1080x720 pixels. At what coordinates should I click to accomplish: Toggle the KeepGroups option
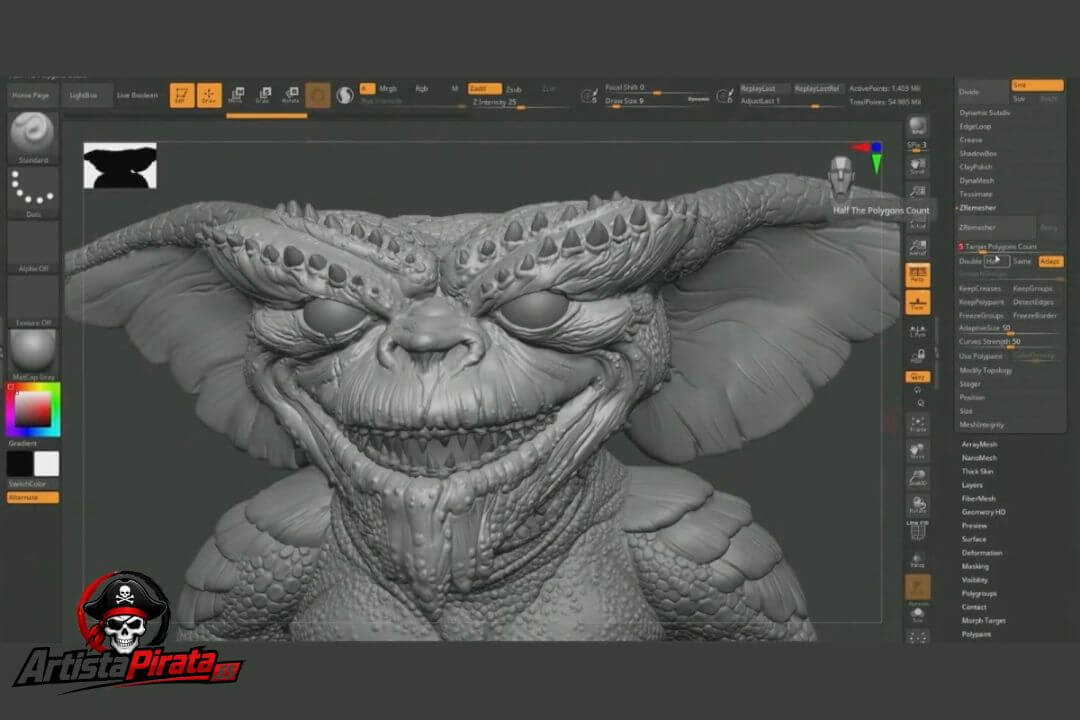coord(1033,289)
